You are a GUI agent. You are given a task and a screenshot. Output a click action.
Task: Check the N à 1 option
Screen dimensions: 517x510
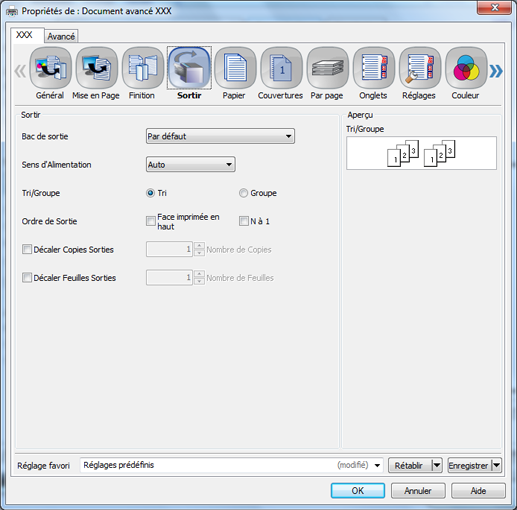244,221
